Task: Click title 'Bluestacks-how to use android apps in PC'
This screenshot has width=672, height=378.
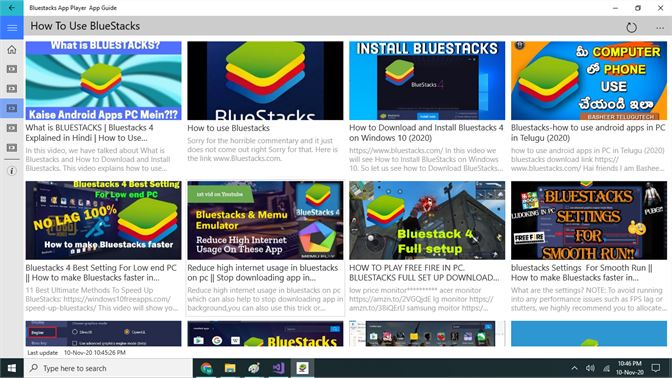Action: (588, 133)
